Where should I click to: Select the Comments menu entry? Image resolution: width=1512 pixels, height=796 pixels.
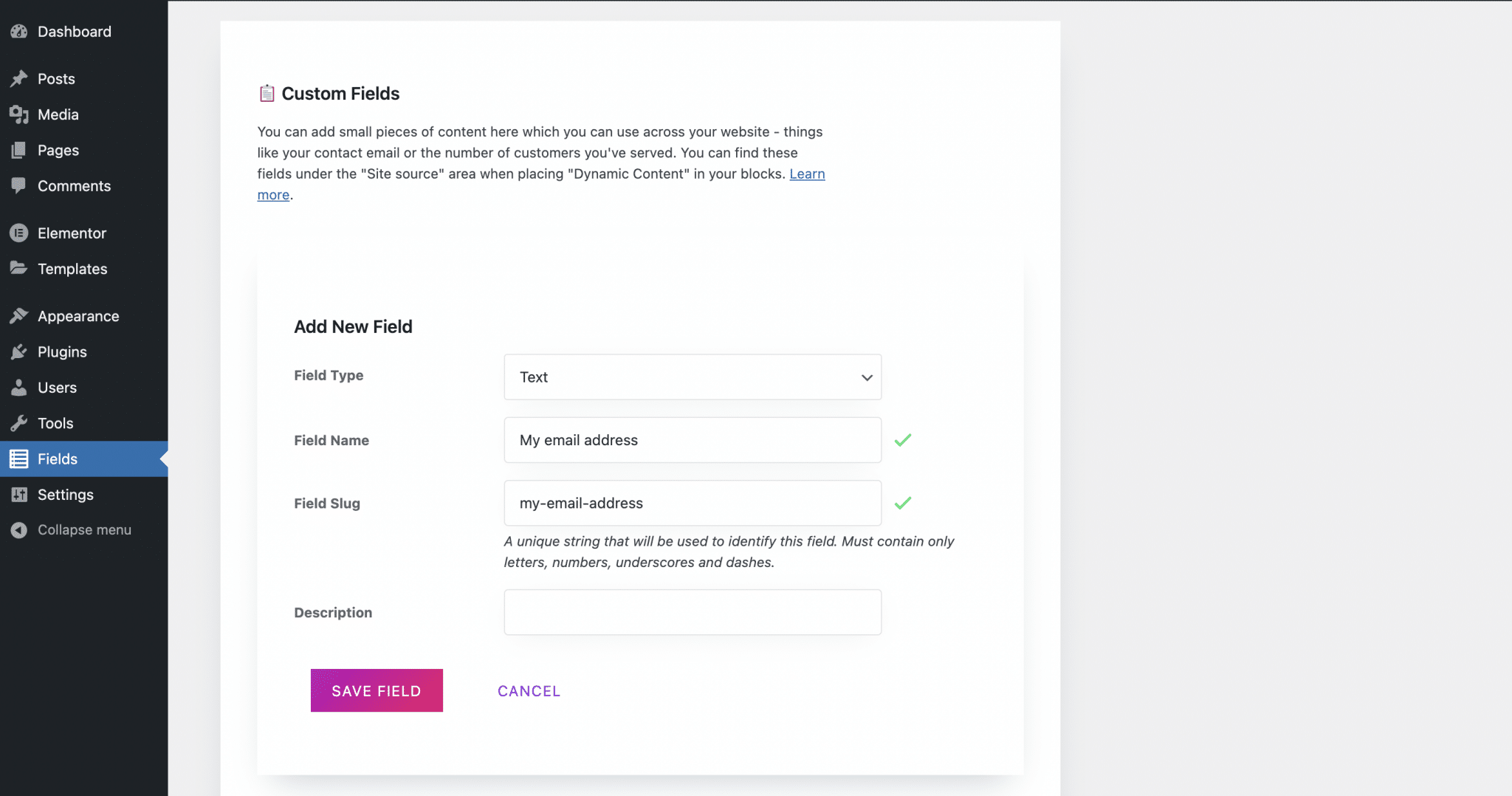pos(74,185)
